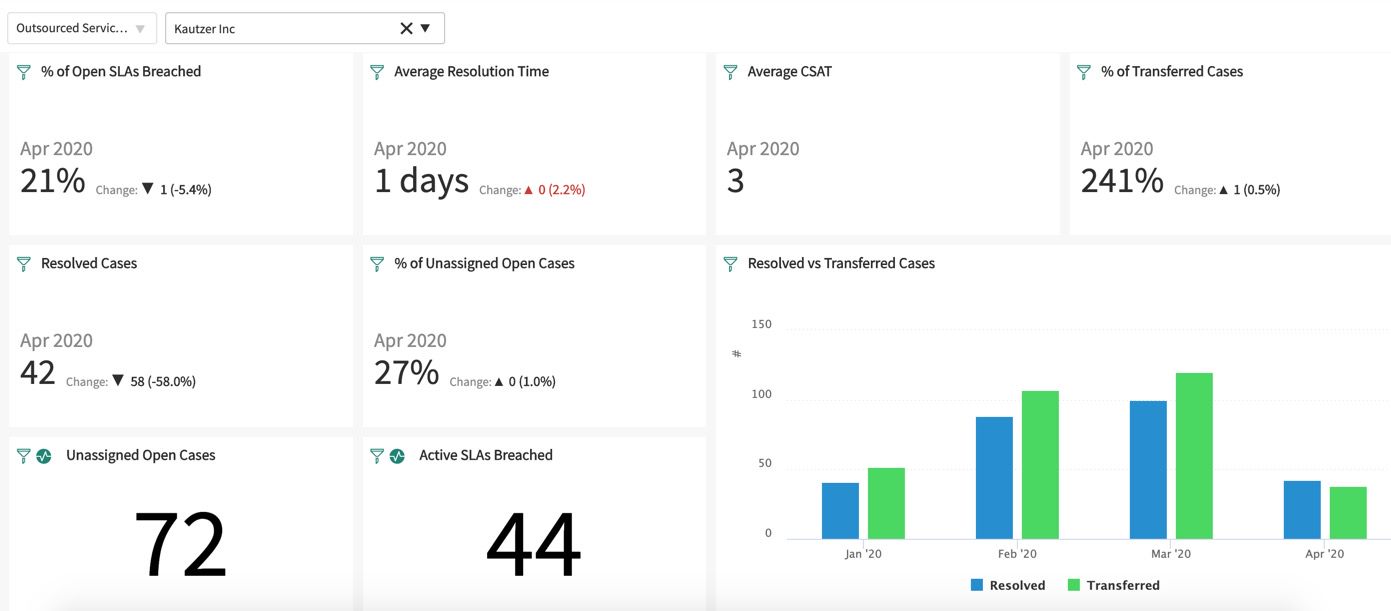
Task: Click filter icon next to Resolved Cases
Action: (x=24, y=264)
